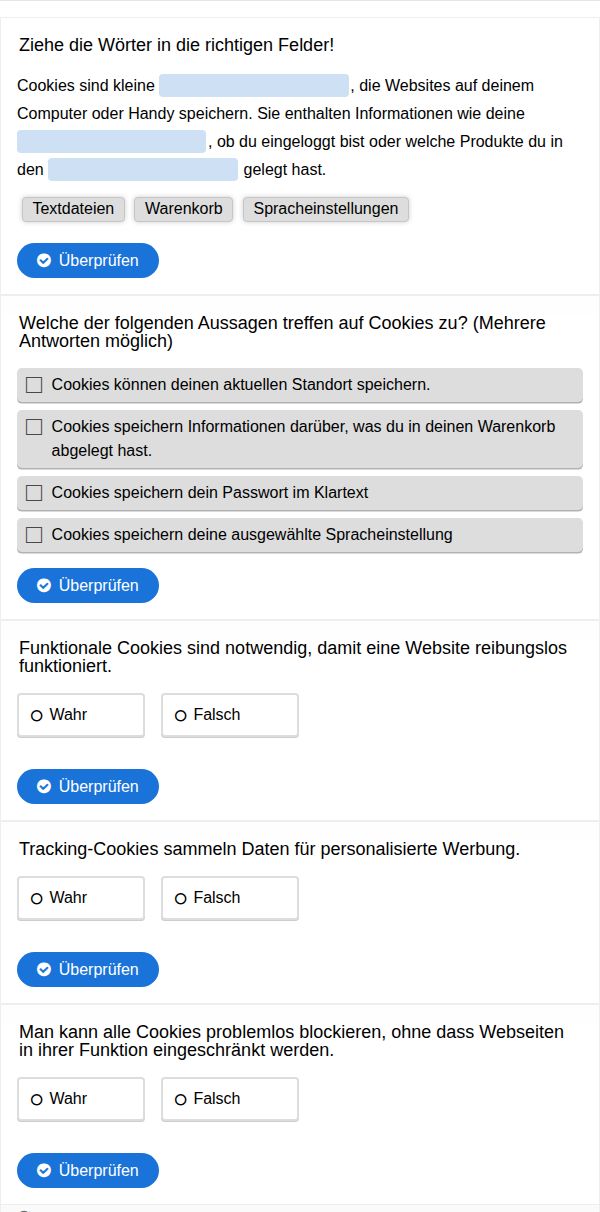The image size is (600, 1212).
Task: Check 'Cookies können deinen aktuellen Standort speichern'
Action: [34, 385]
